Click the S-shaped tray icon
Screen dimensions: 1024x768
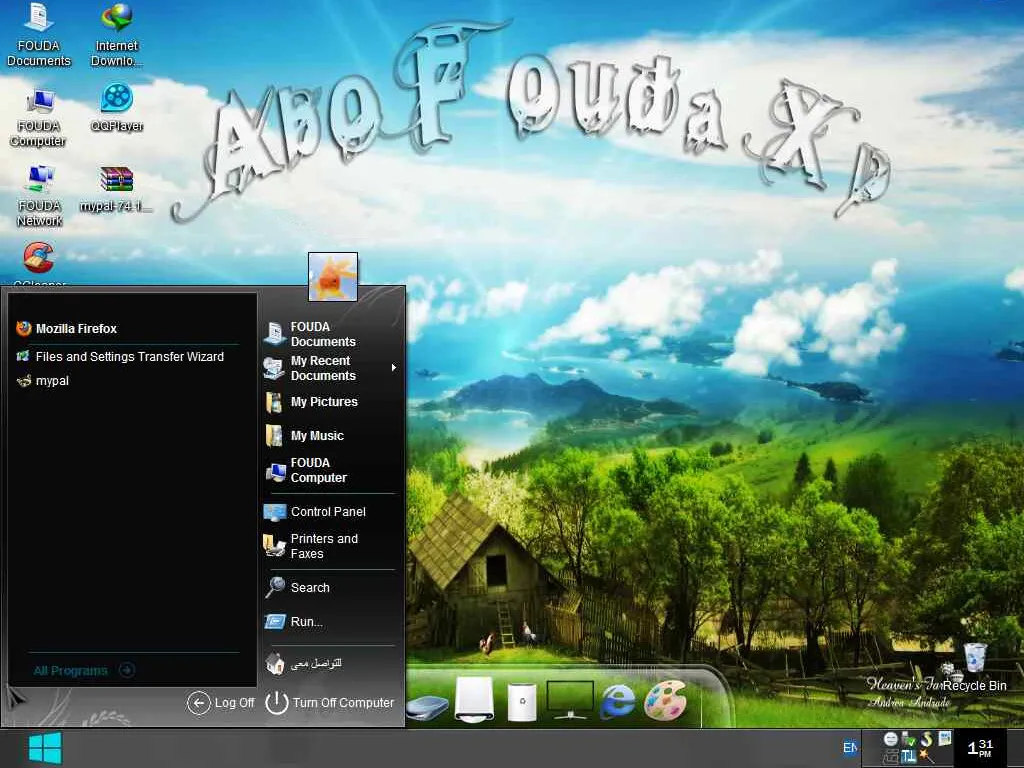926,739
